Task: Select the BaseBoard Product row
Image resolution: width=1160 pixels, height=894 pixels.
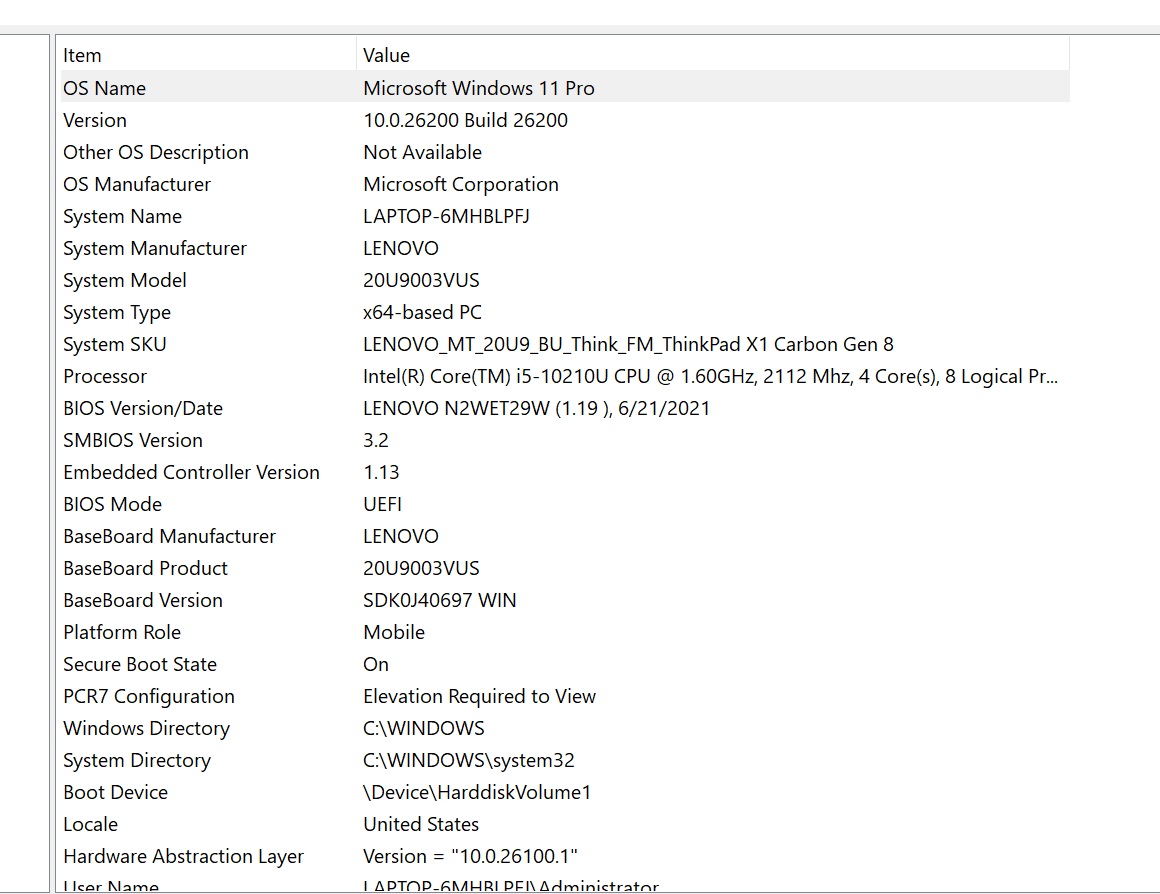Action: tap(564, 568)
